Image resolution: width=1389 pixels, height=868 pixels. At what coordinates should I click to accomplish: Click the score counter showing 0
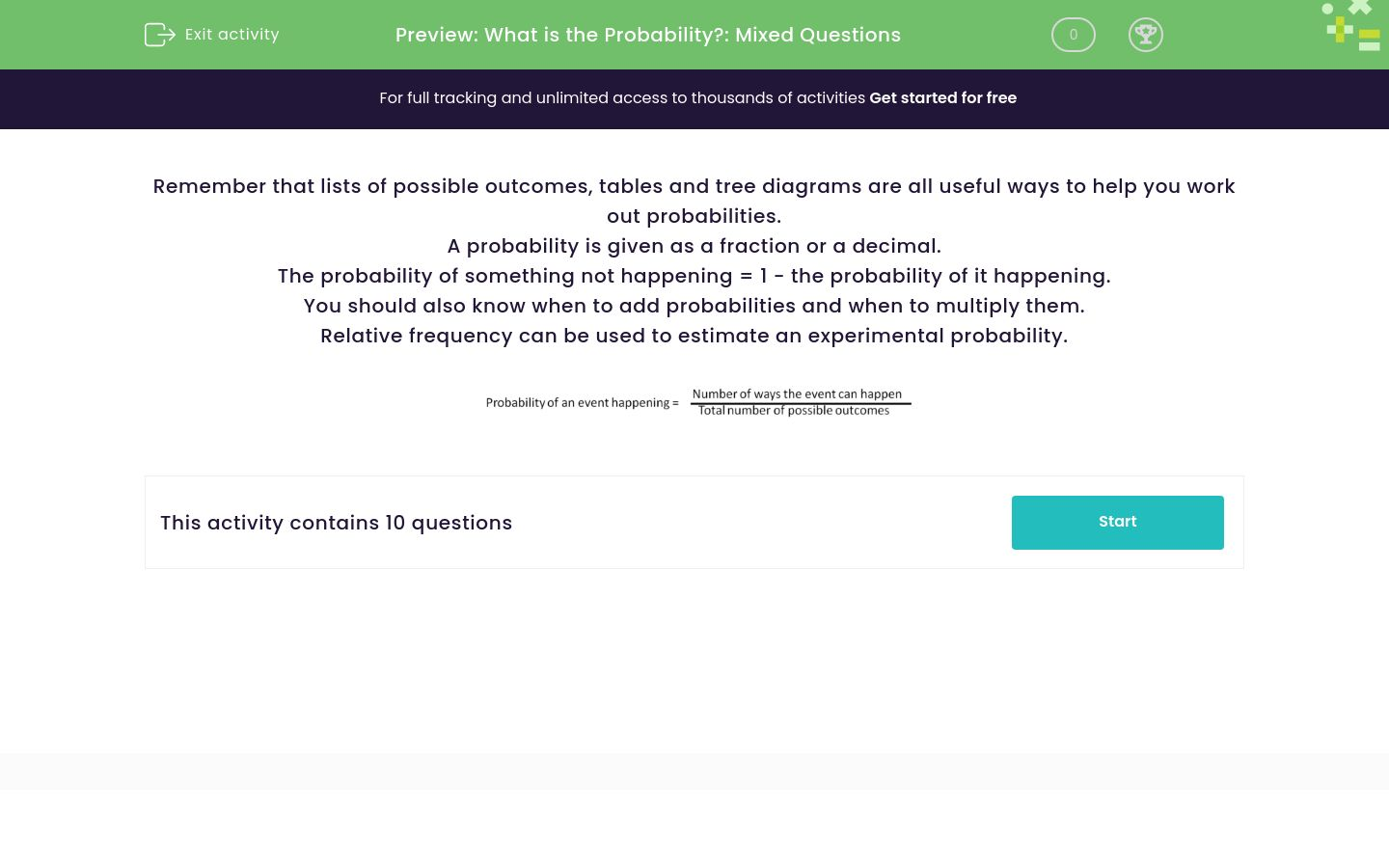(x=1073, y=35)
